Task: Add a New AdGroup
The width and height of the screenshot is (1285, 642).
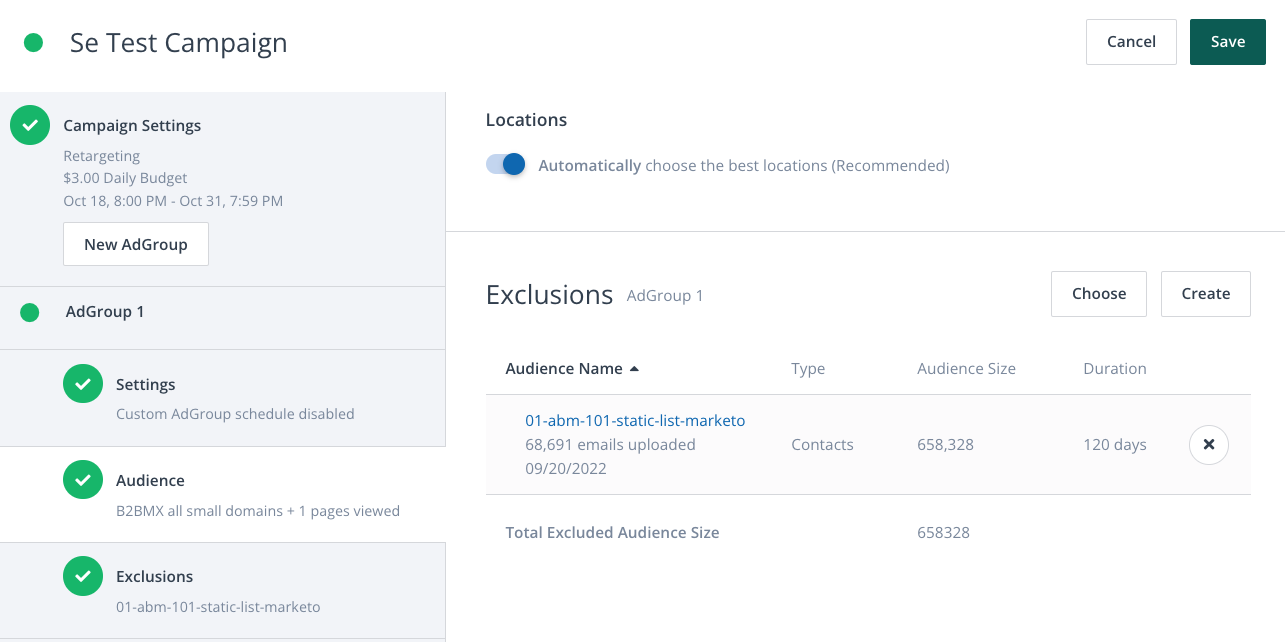Action: click(136, 244)
